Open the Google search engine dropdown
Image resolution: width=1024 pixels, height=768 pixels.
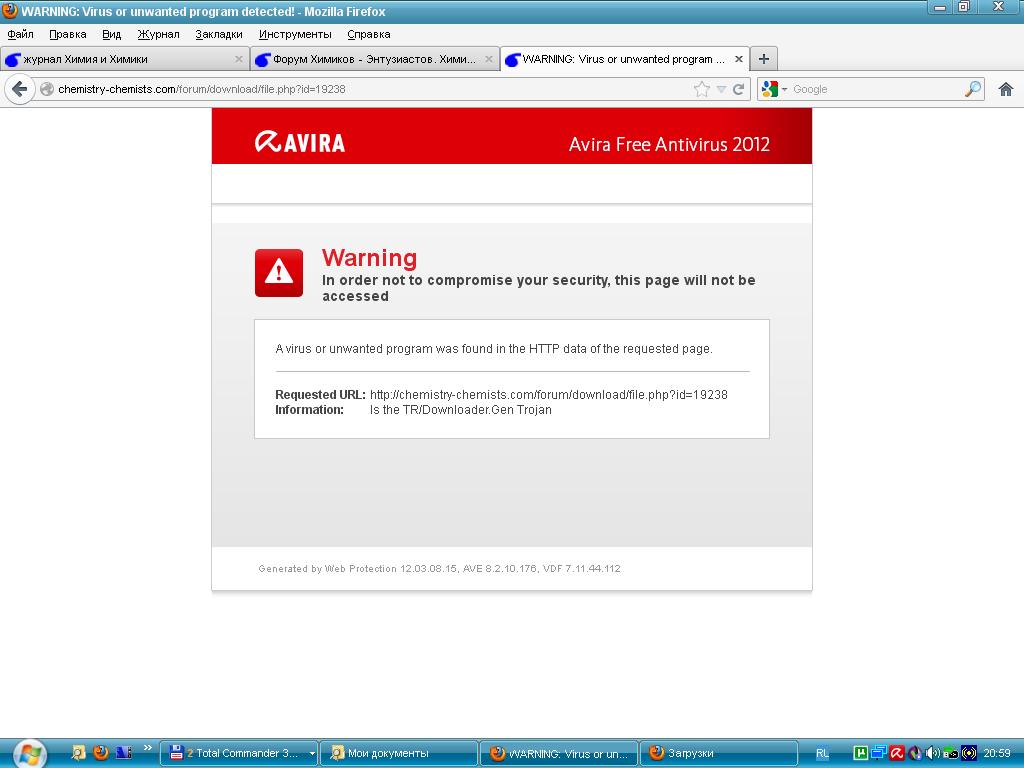(775, 89)
